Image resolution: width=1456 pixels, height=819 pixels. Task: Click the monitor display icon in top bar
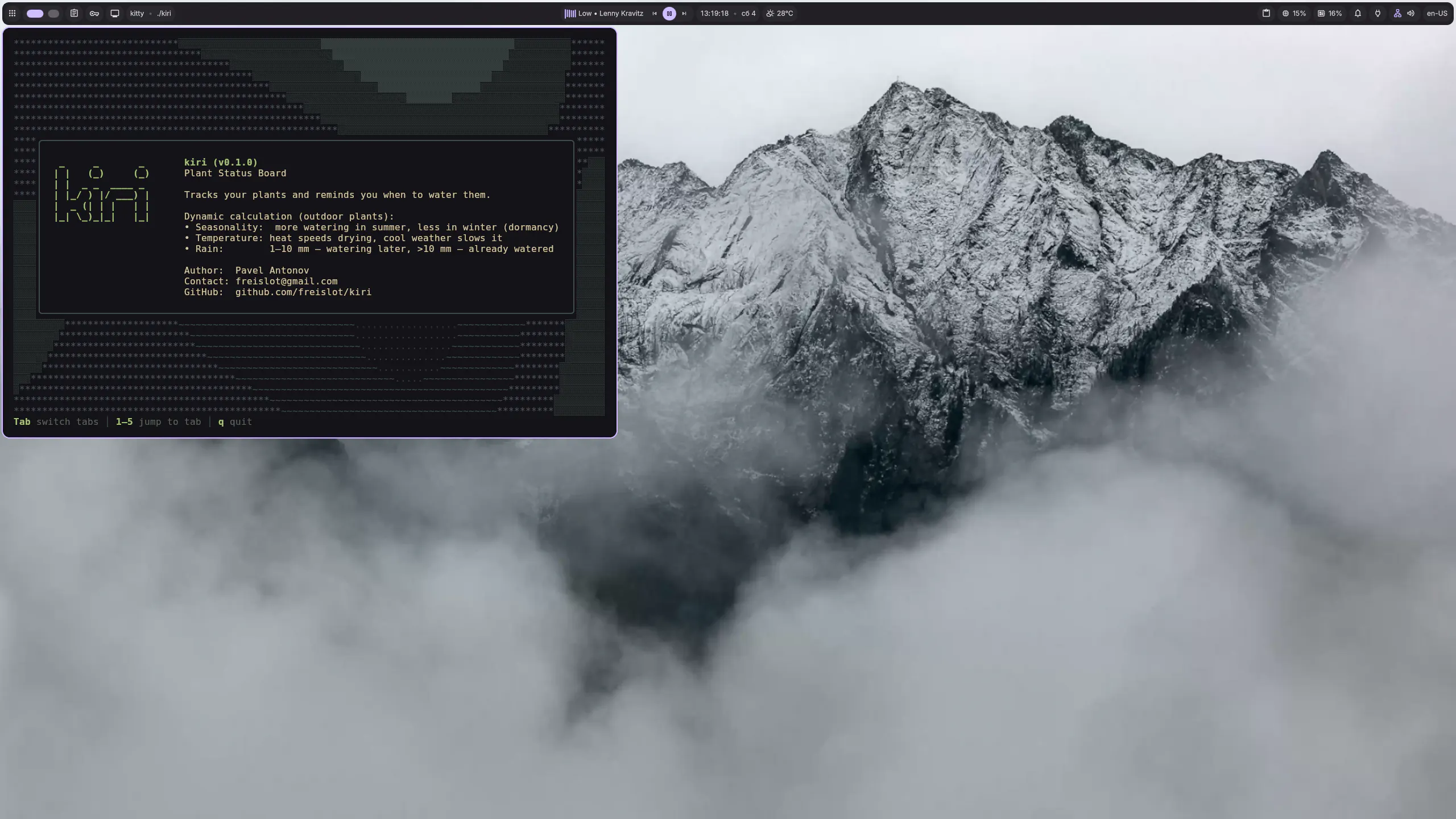coord(115,13)
